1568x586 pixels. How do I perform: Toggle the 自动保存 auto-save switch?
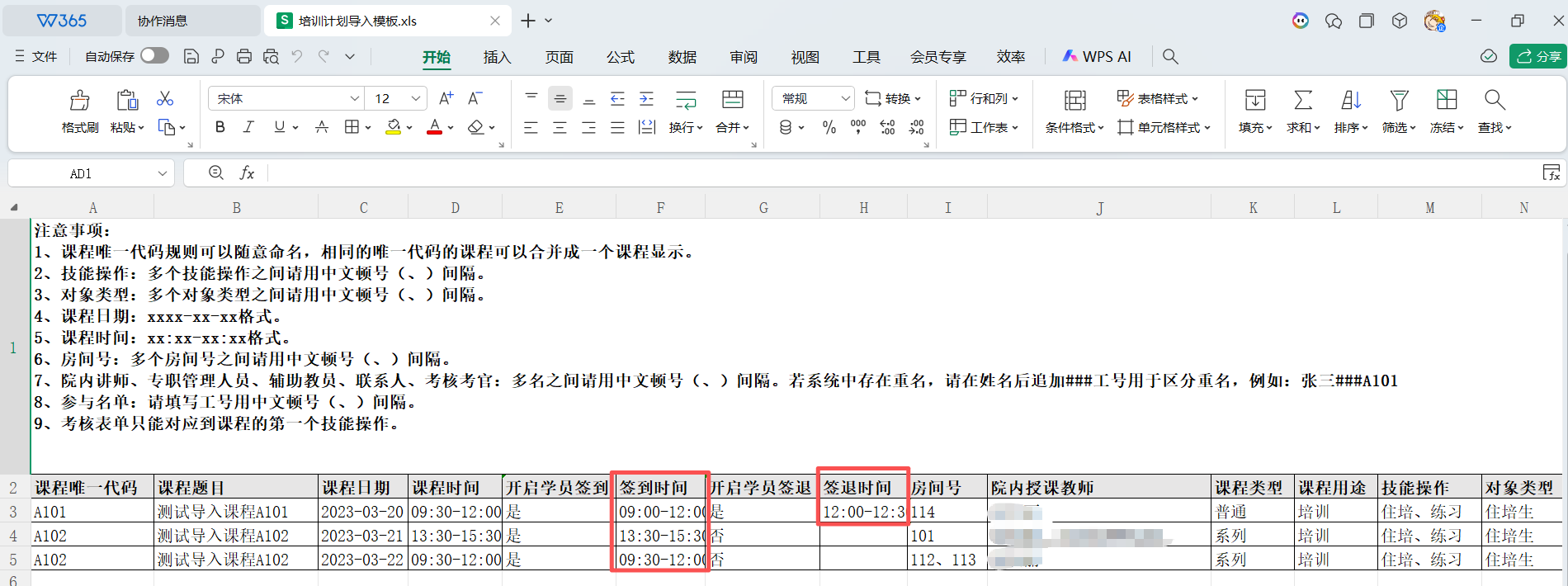coord(154,55)
